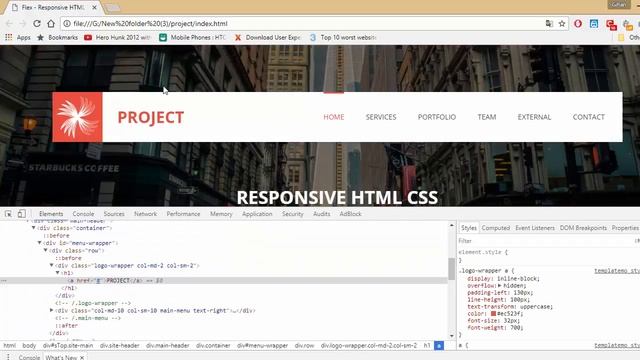The height and width of the screenshot is (360, 640).
Task: Open TEAM in site navigation
Action: click(x=487, y=117)
